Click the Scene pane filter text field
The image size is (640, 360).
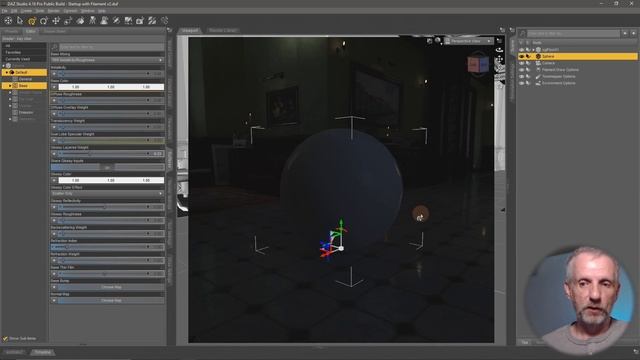573,33
